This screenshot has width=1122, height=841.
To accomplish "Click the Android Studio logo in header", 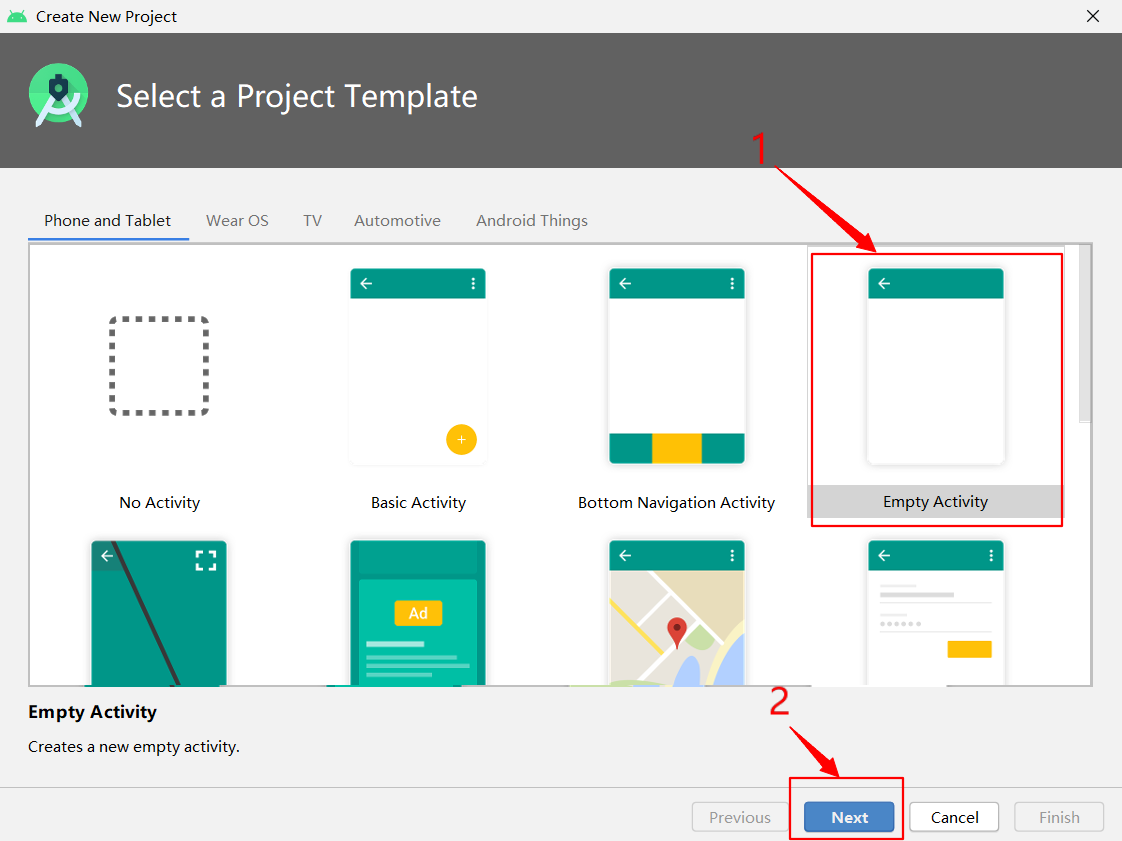I will click(59, 95).
